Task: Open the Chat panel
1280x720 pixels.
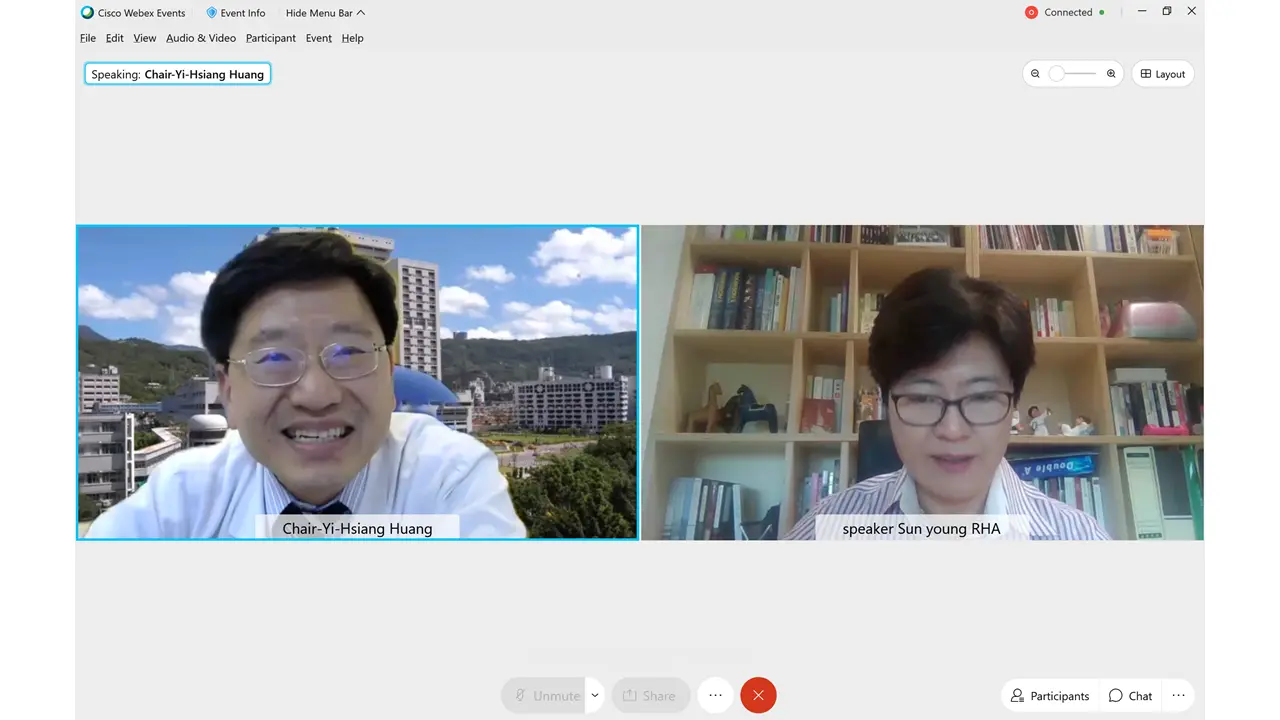Action: tap(1130, 695)
